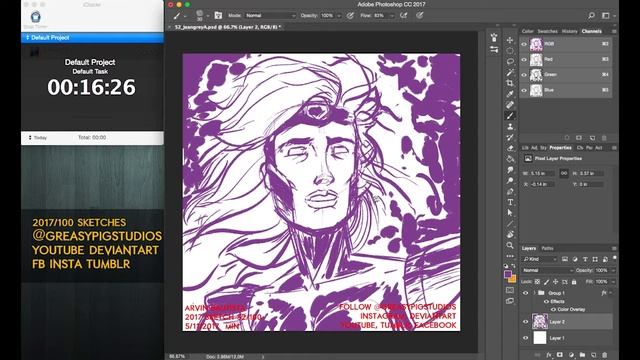Select the Healing Brush tool
This screenshot has height=360, width=640.
510,105
